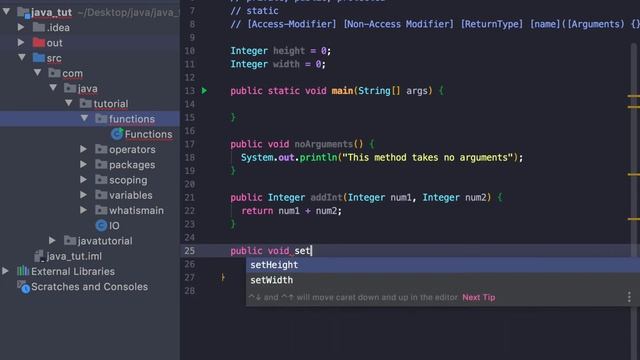Viewport: 640px width, 360px height.
Task: Click the green run gutter arrow
Action: click(x=204, y=91)
